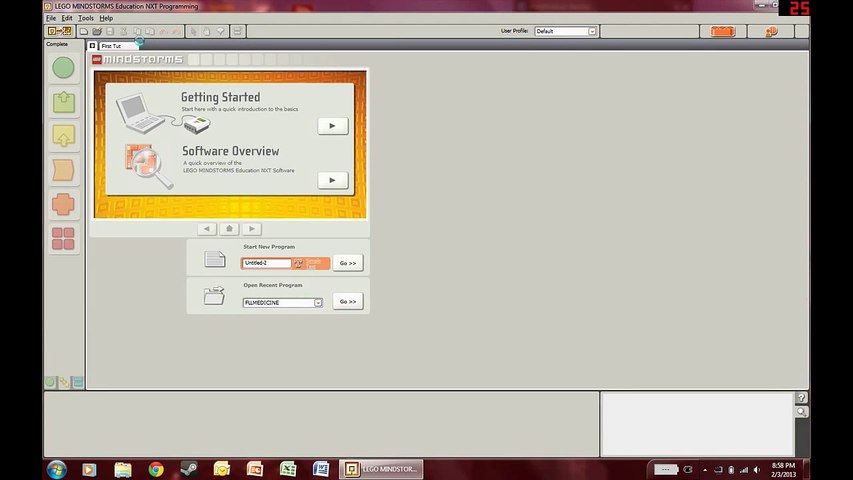Image resolution: width=853 pixels, height=480 pixels.
Task: Switch to Complete palette tab at bottom
Action: [x=64, y=383]
